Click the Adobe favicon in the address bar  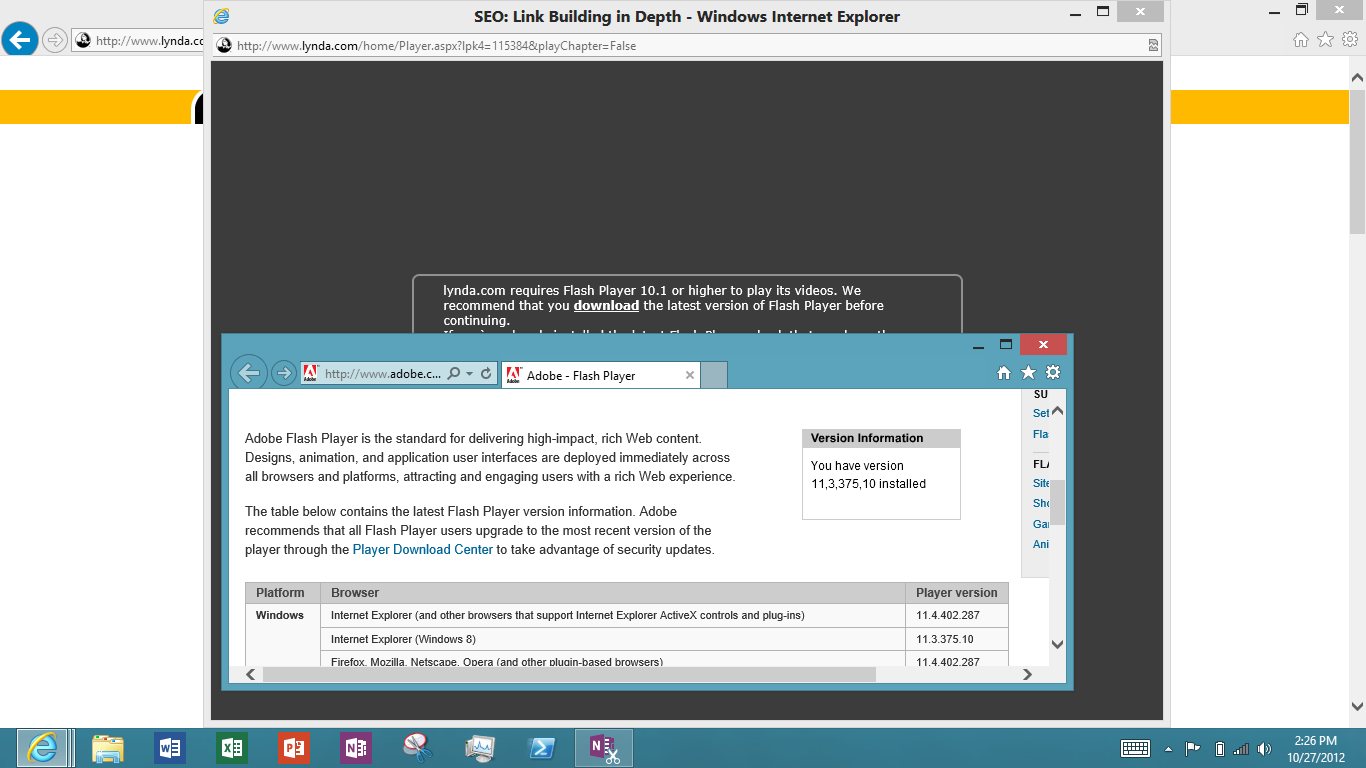tap(310, 374)
